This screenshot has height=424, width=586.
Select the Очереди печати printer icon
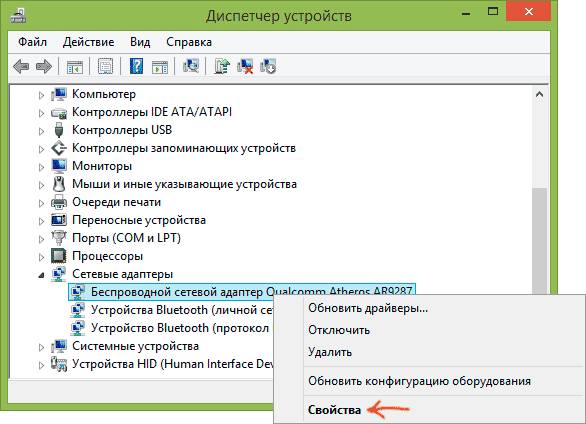point(59,202)
